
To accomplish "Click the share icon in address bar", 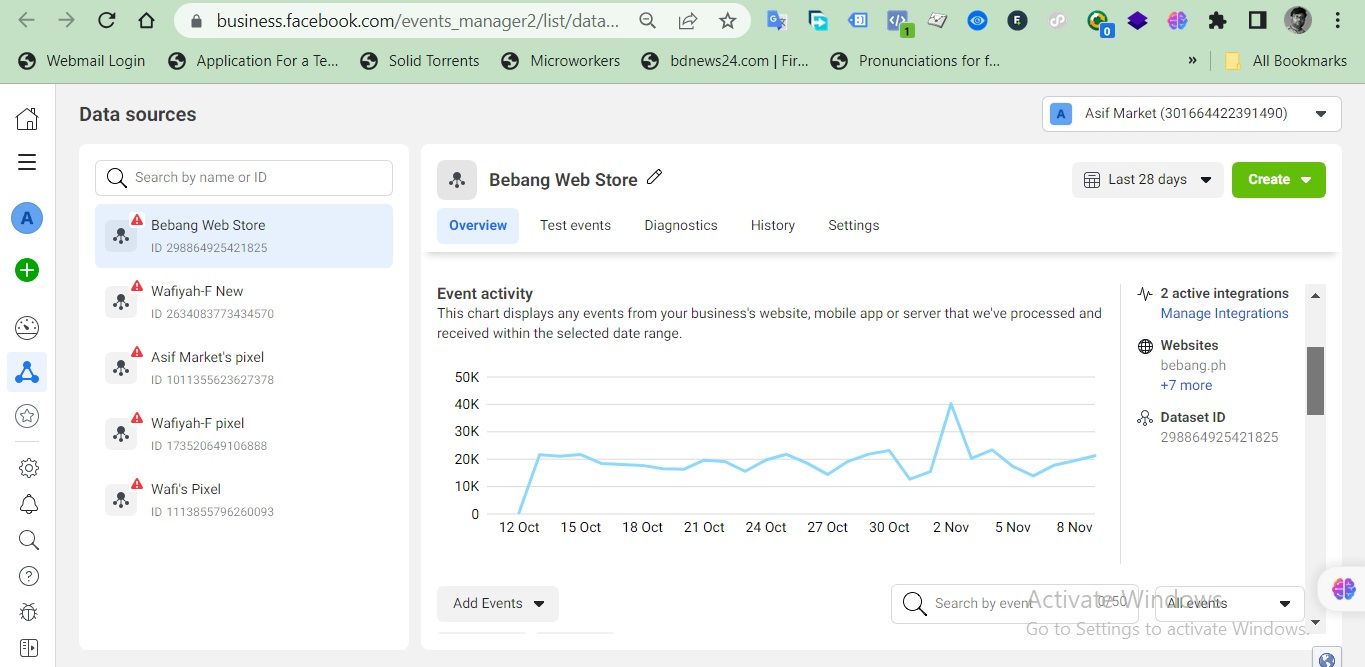I will pyautogui.click(x=688, y=20).
